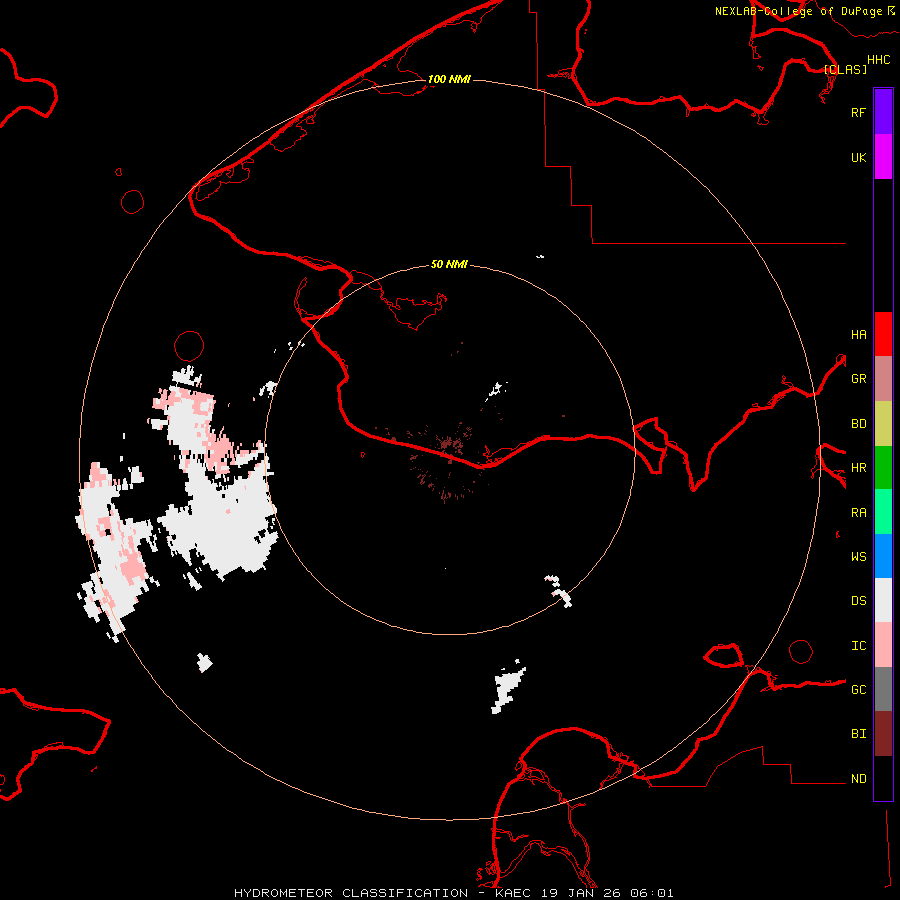This screenshot has height=900, width=900.
Task: Click the 06:01 timestamp
Action: coord(651,893)
